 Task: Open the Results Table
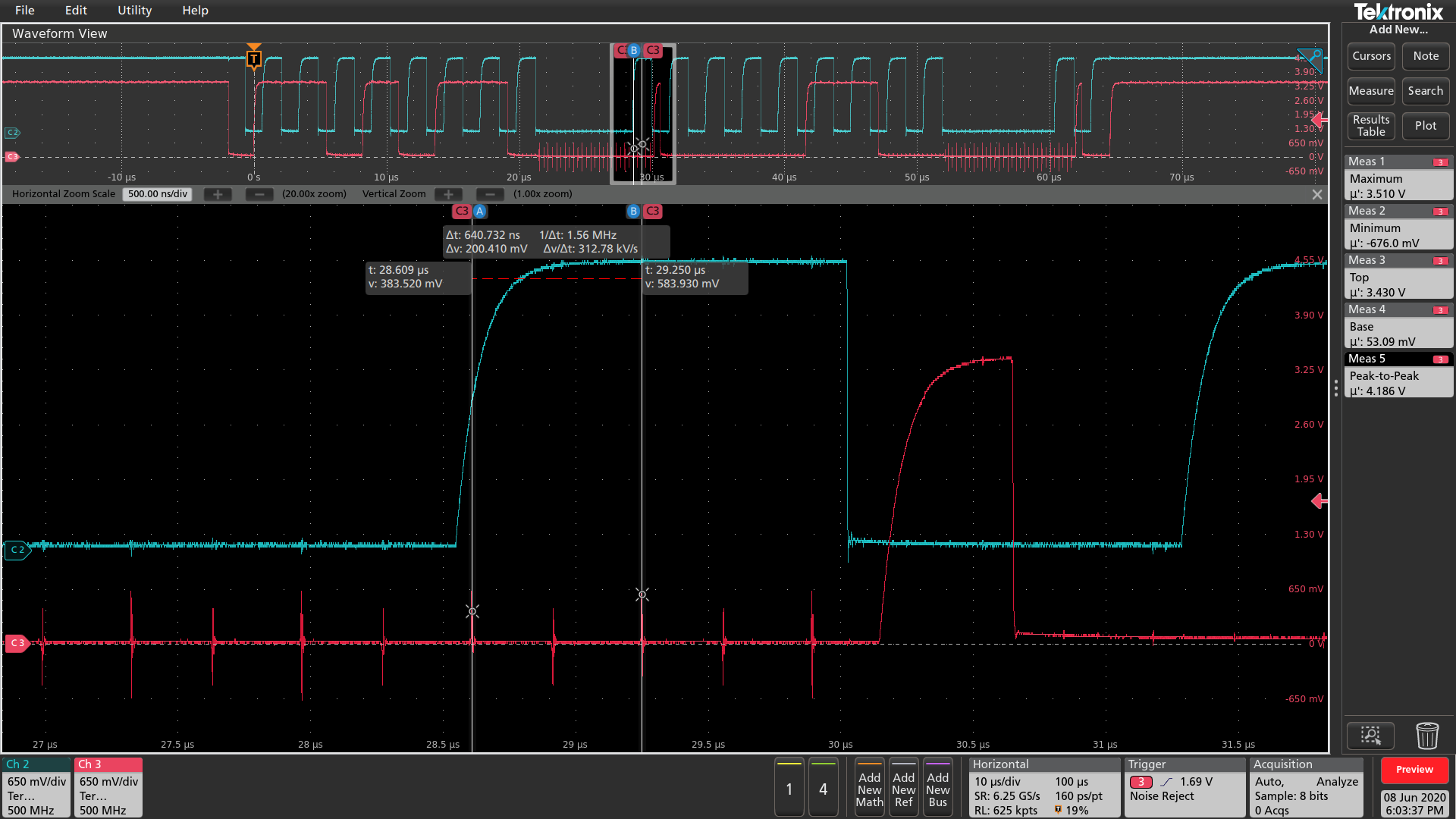[x=1371, y=126]
